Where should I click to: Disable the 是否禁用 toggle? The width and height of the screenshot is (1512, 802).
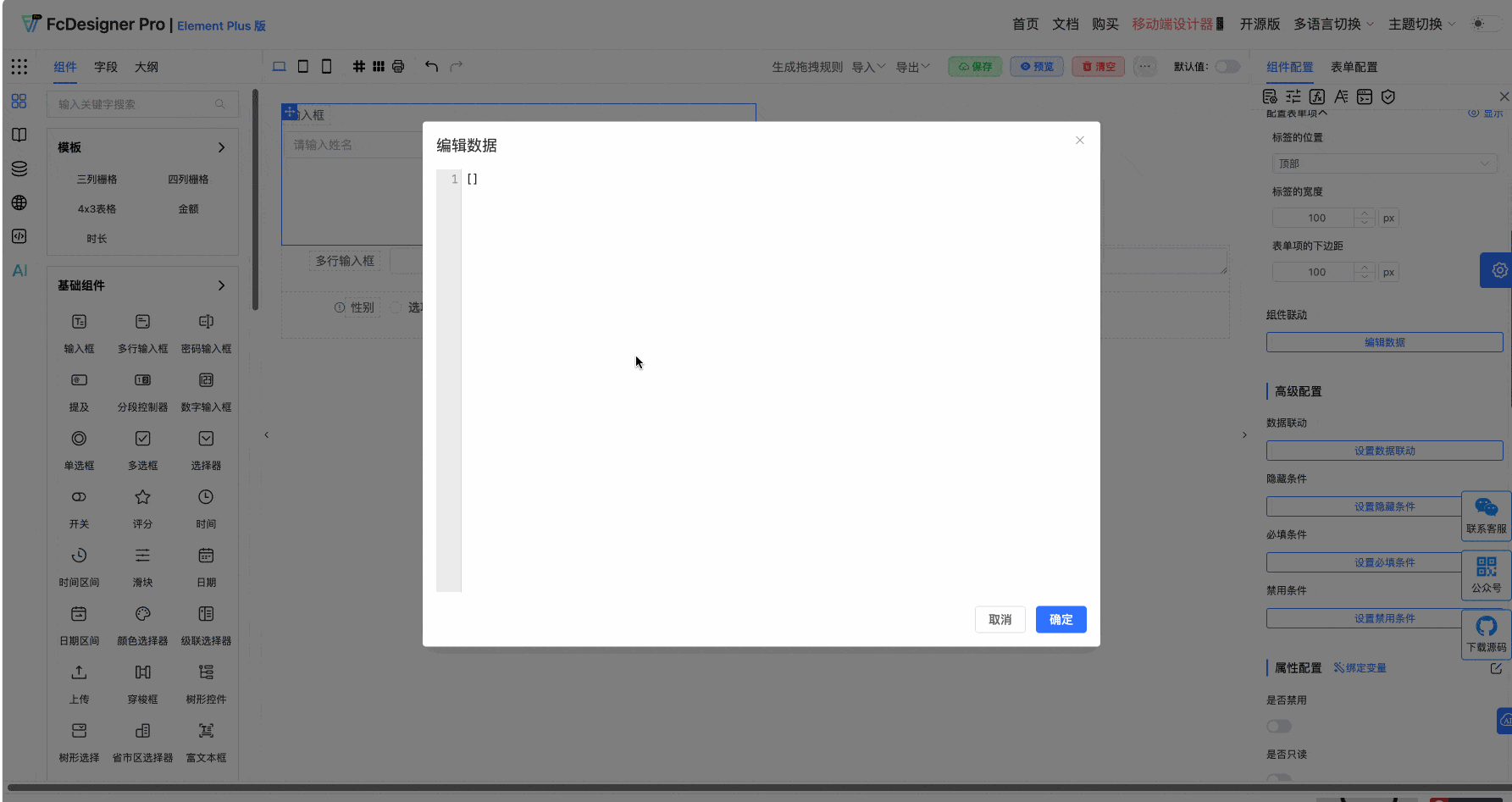coord(1279,726)
